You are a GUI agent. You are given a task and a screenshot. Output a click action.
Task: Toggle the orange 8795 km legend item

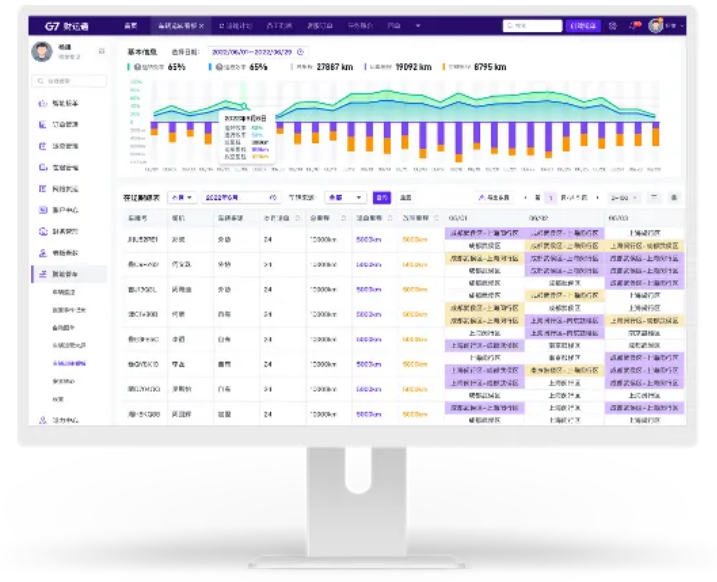474,67
